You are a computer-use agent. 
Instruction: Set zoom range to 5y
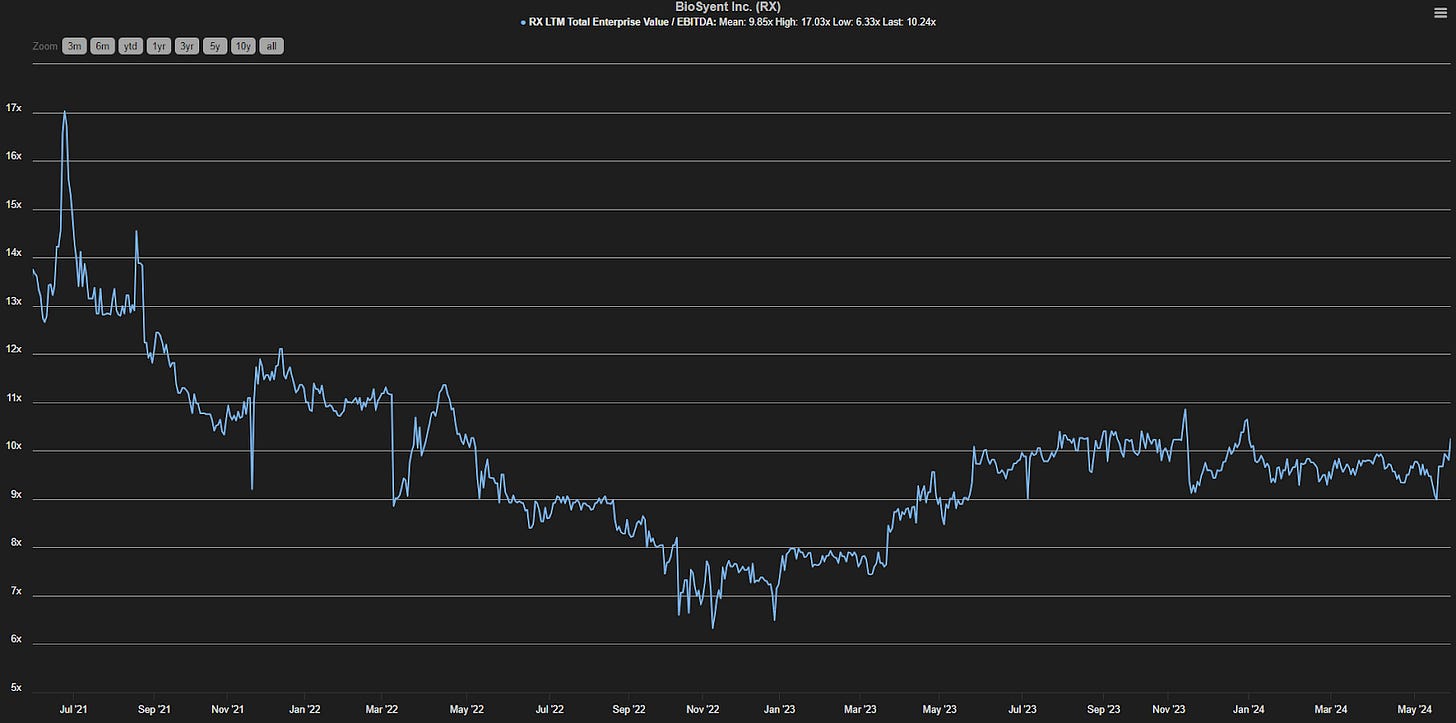pyautogui.click(x=215, y=46)
